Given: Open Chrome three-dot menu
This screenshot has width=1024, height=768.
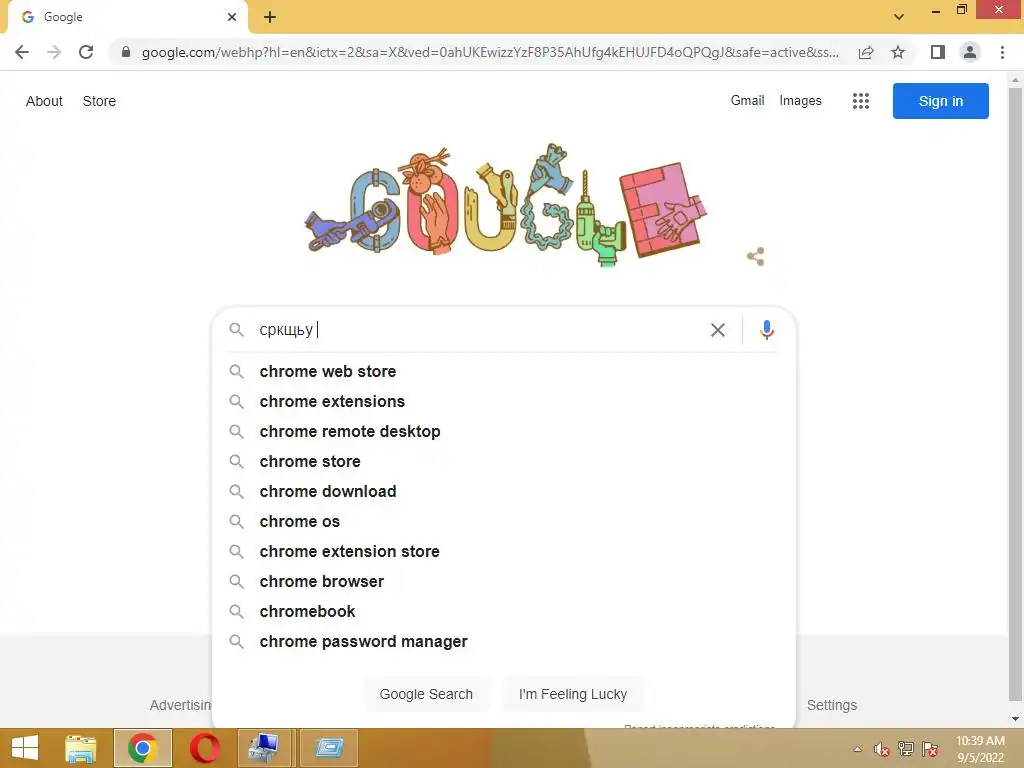Looking at the screenshot, I should [x=1002, y=52].
